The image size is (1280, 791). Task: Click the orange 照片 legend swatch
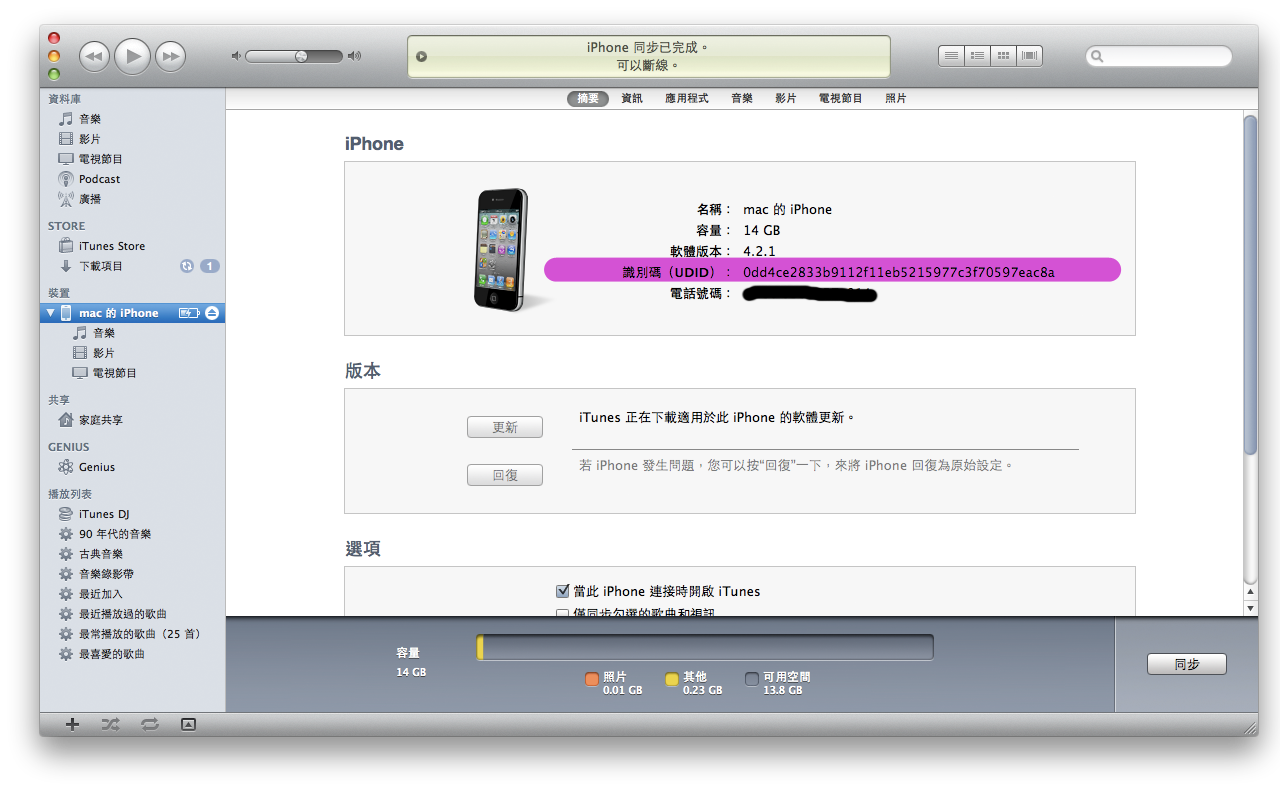click(x=592, y=680)
